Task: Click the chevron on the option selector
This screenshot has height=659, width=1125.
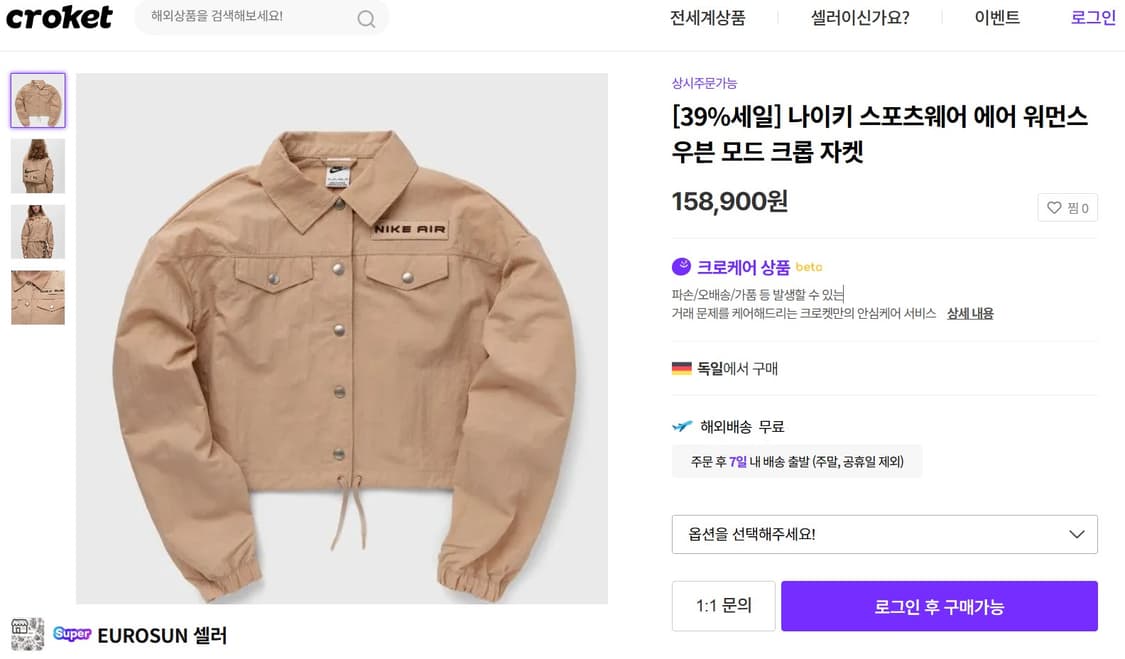Action: click(1077, 535)
